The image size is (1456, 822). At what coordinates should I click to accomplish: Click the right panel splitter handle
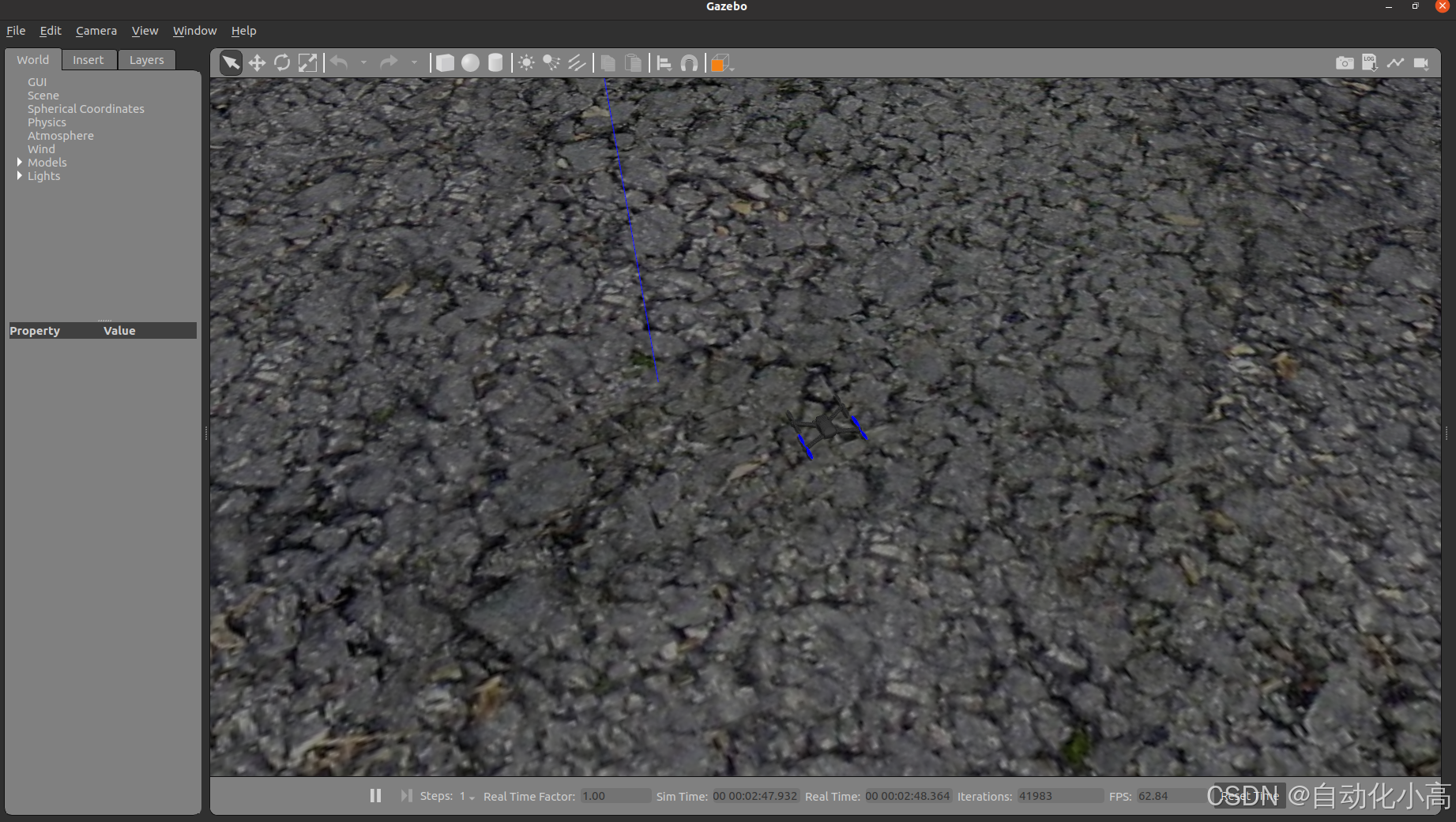[x=1447, y=433]
